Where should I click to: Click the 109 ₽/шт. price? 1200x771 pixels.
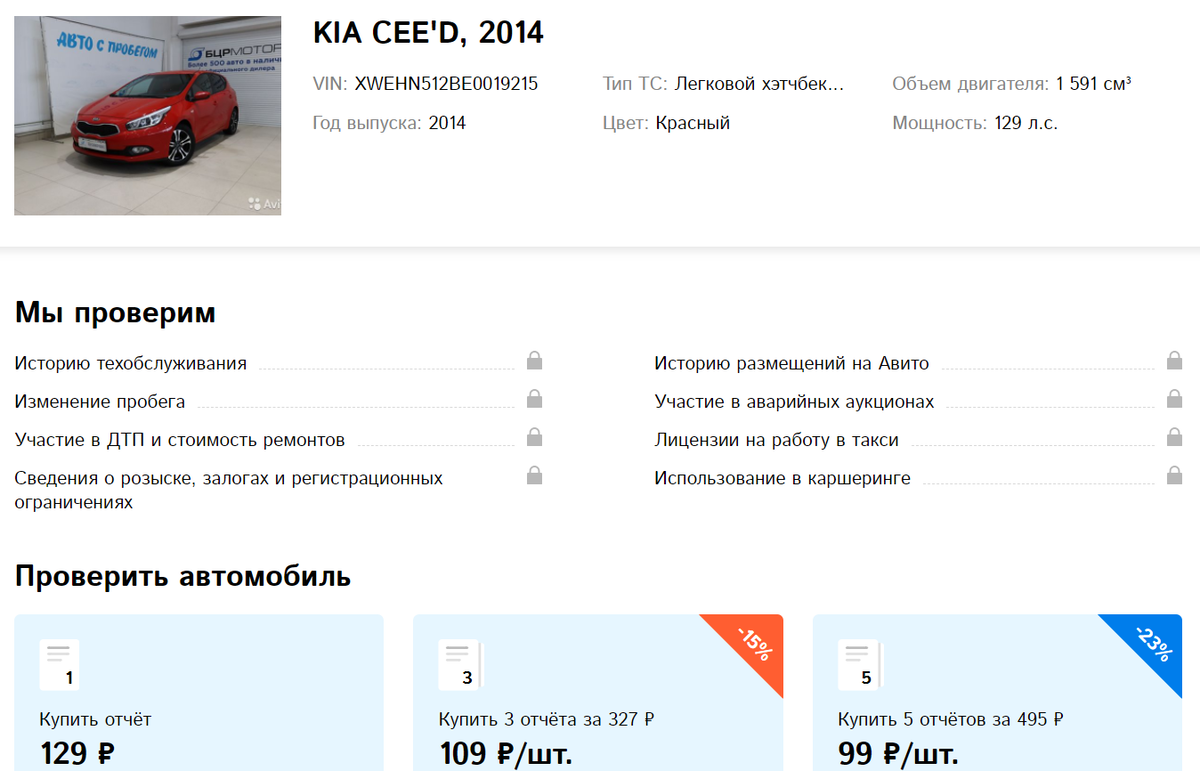506,752
